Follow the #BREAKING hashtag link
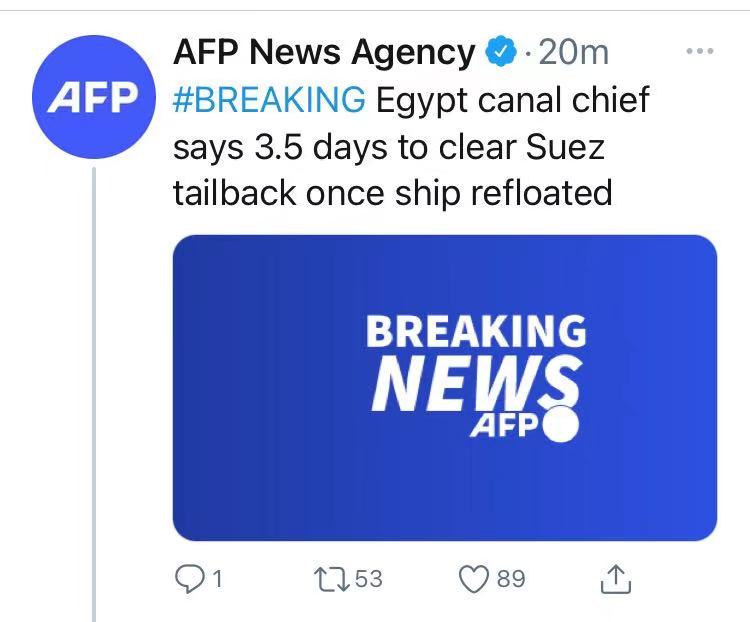This screenshot has width=750, height=622. tap(269, 99)
